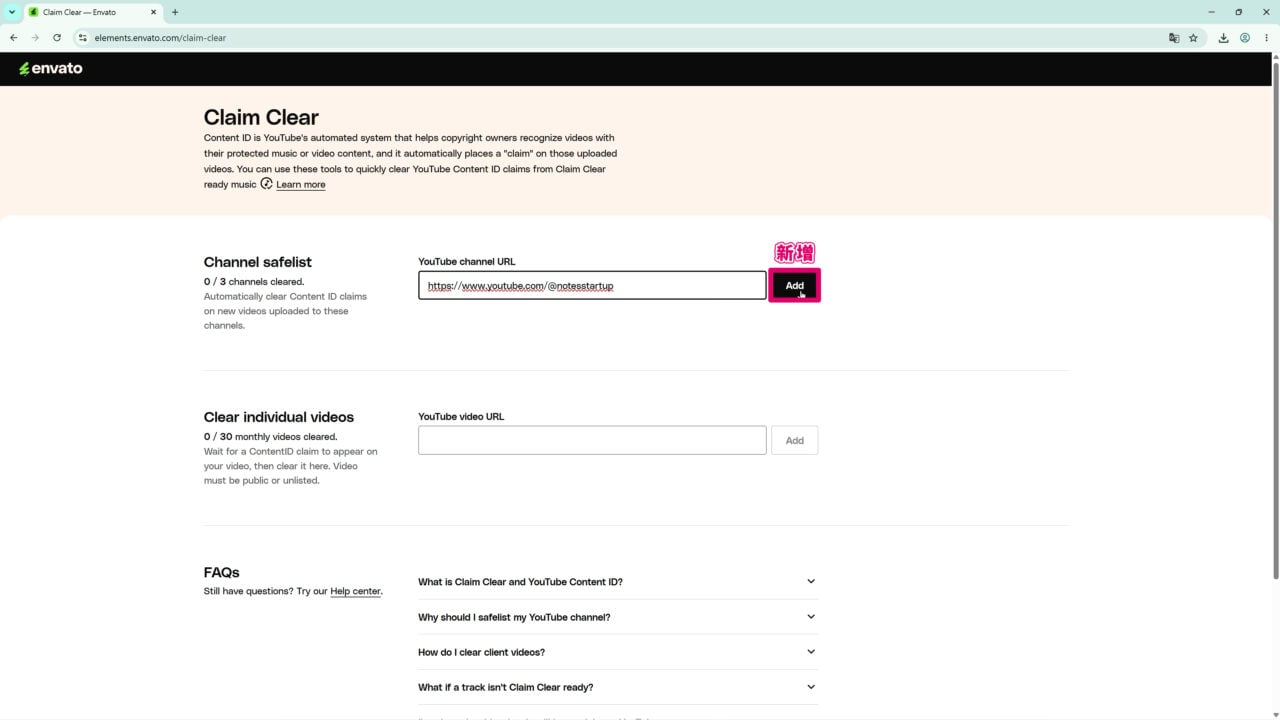1280x720 pixels.
Task: Open tab search dropdown arrow
Action: point(12,12)
